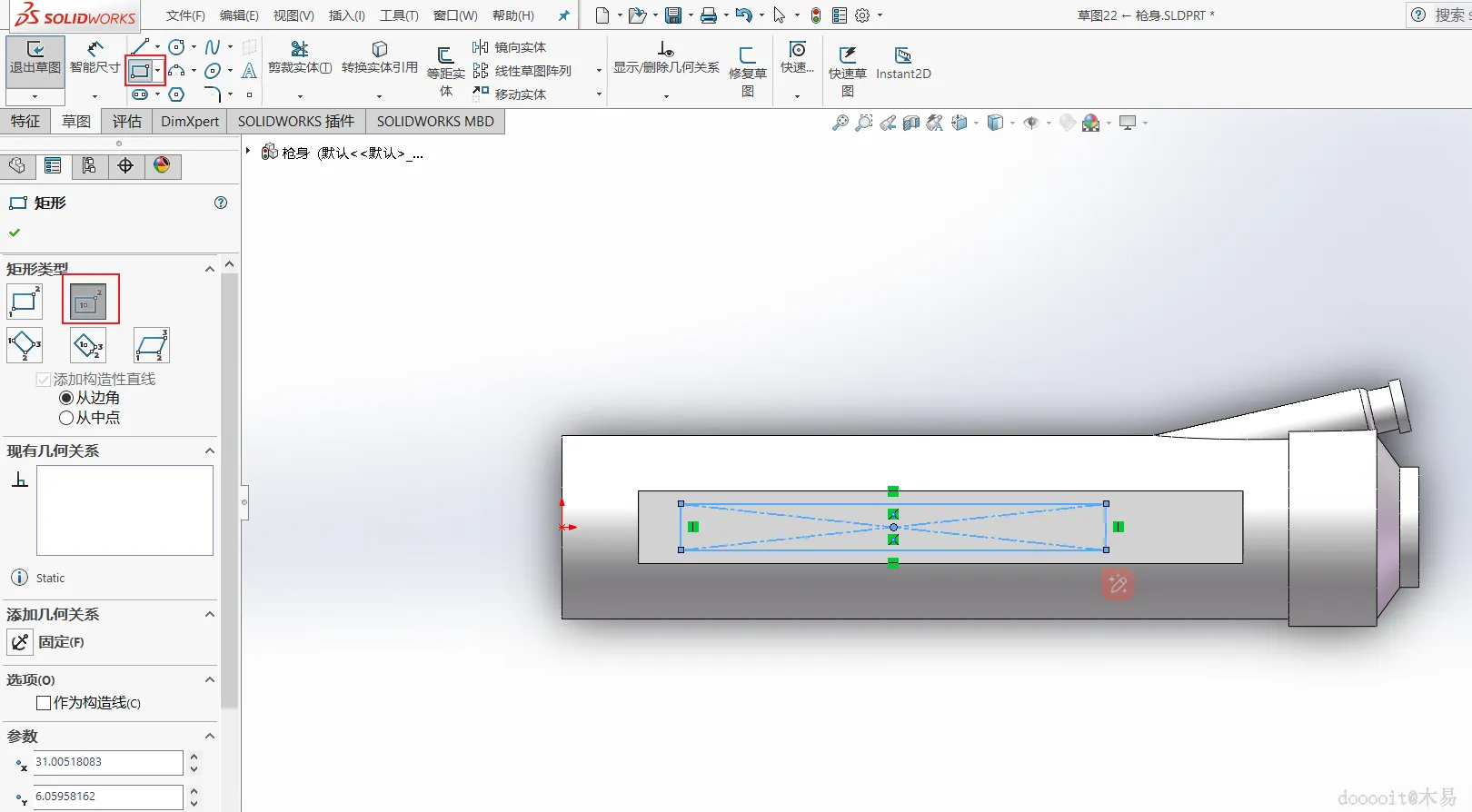Open the DisplayManager appearance color tab

[162, 165]
